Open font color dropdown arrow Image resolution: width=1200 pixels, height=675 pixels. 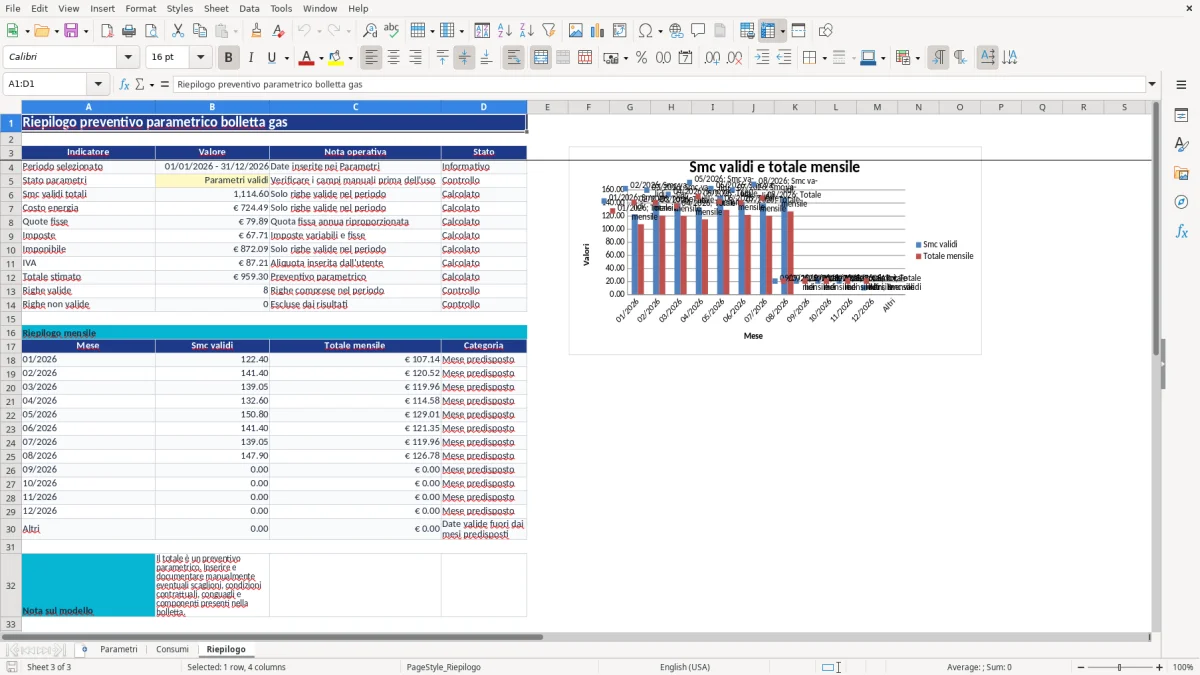click(320, 58)
